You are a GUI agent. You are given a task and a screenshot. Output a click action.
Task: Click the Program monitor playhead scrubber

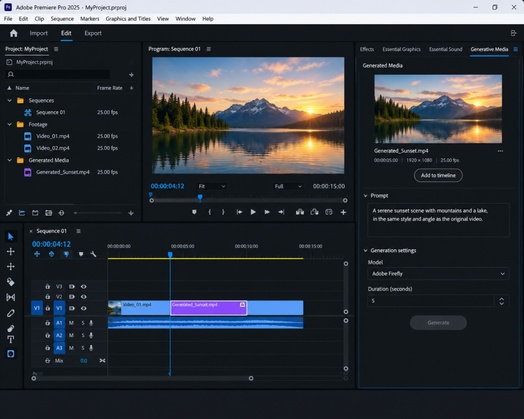pyautogui.click(x=200, y=198)
